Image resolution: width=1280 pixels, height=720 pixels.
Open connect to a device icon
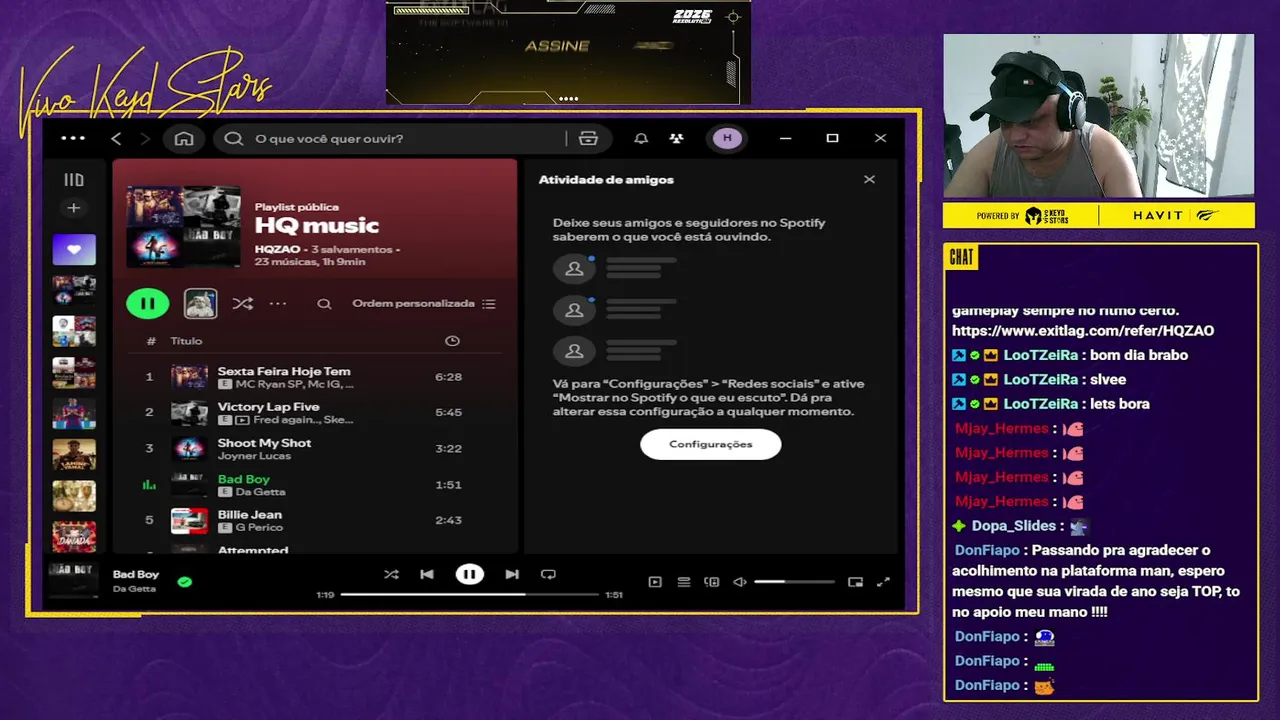pos(712,582)
